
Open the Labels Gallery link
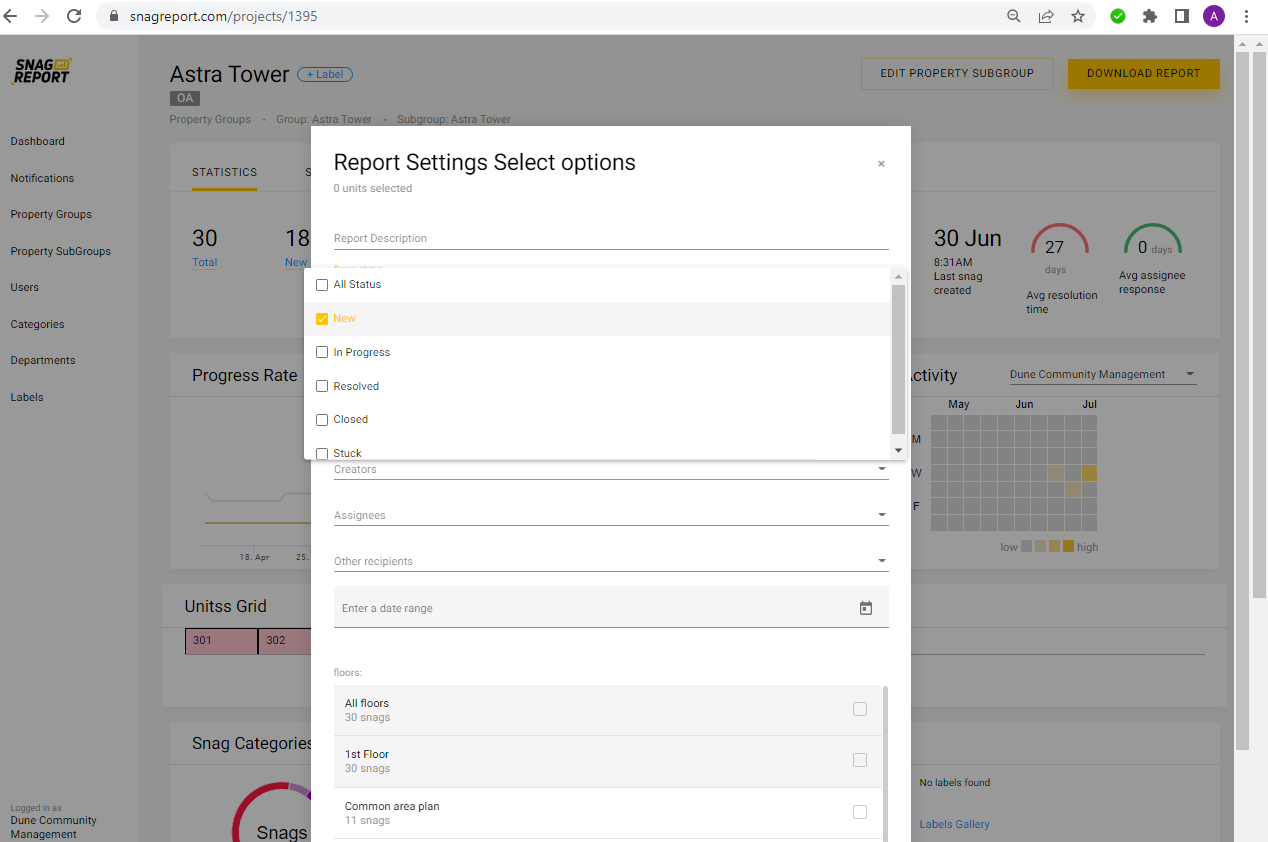coord(954,825)
